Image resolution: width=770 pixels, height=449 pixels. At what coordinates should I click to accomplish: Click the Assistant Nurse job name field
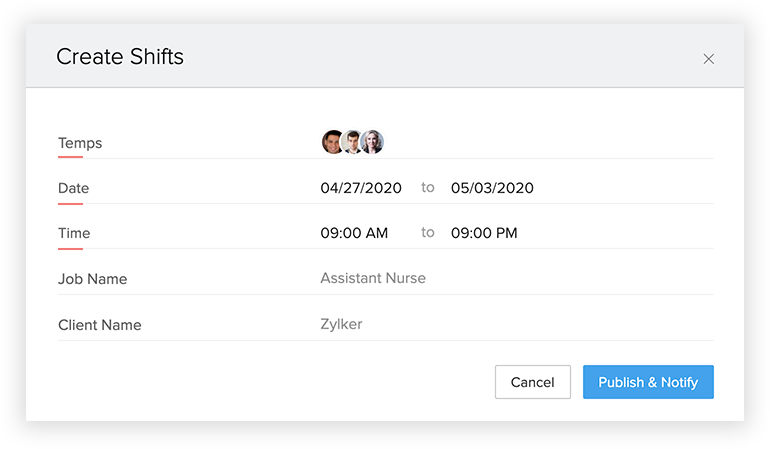(373, 278)
